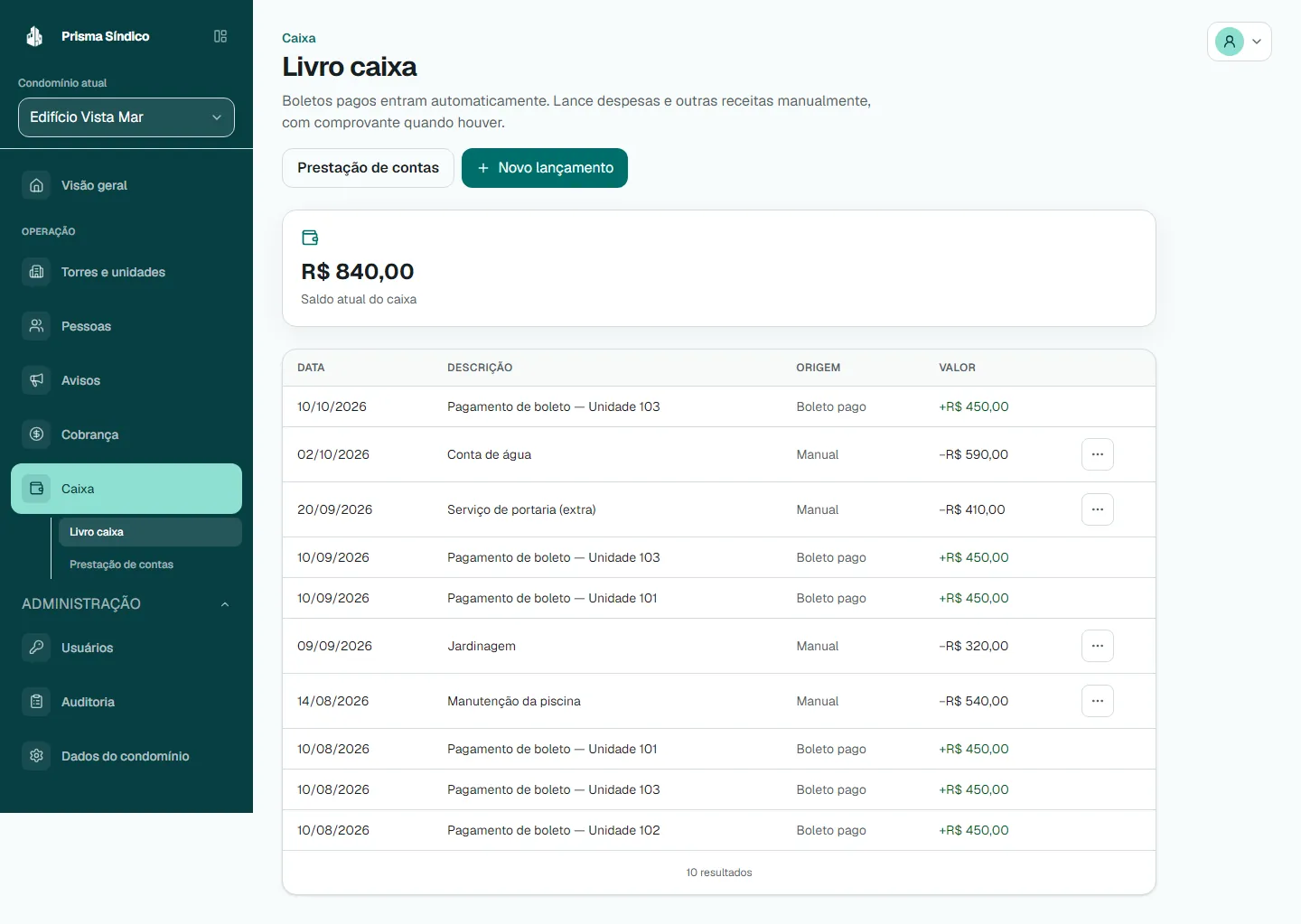Open Prestação de contas in sidebar submenu

(150, 565)
